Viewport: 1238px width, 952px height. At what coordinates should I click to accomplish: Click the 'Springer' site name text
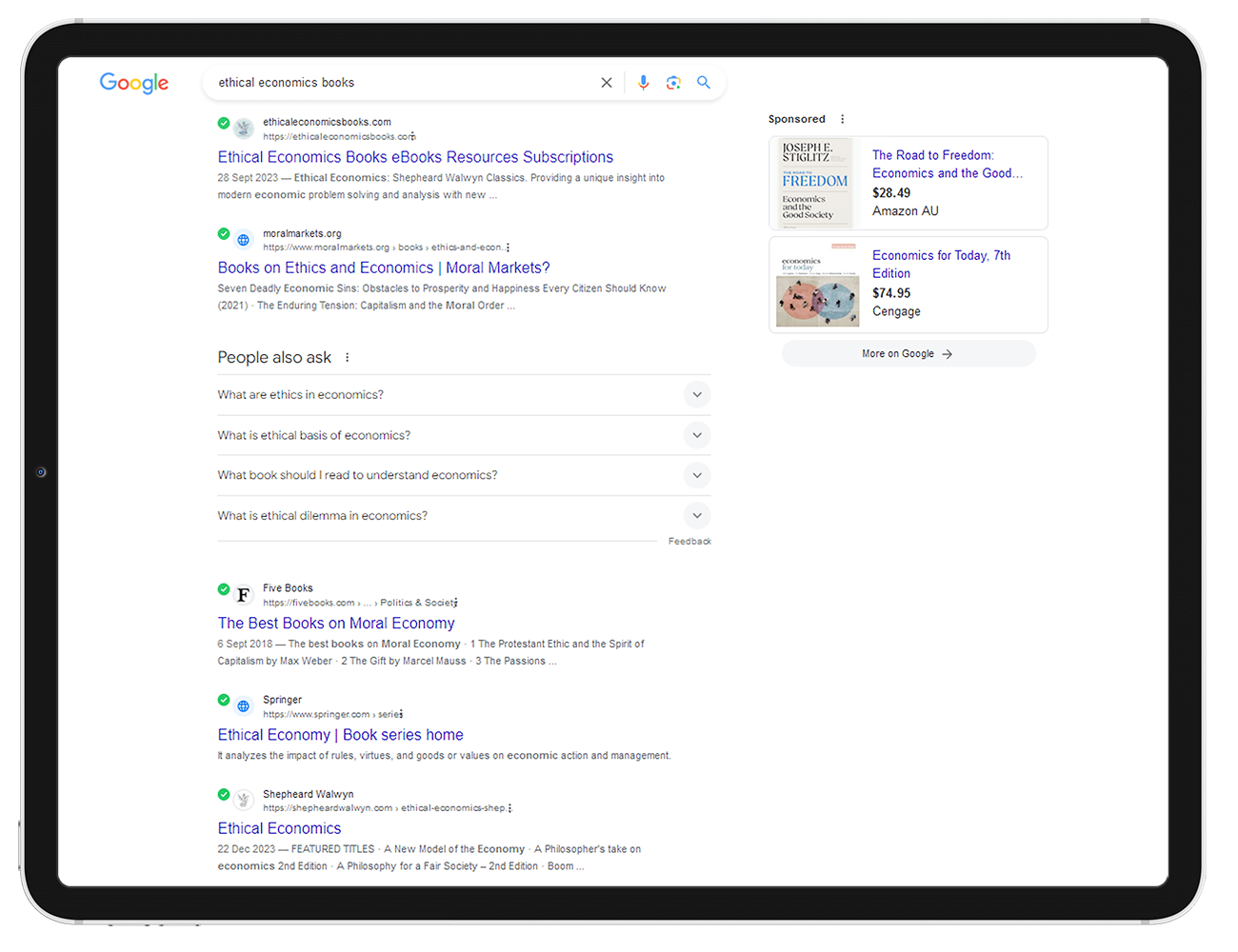pos(282,700)
